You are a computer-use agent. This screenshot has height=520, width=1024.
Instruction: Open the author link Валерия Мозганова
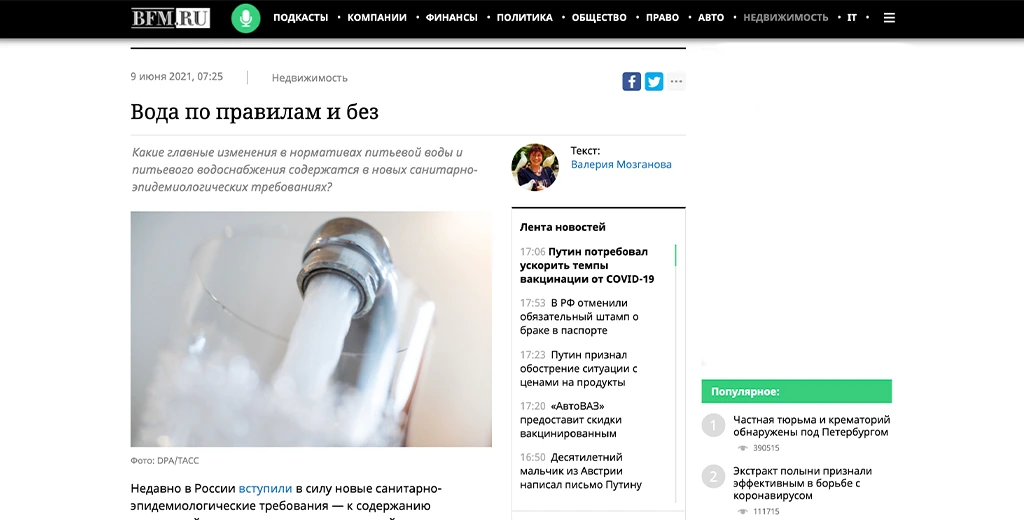[621, 165]
